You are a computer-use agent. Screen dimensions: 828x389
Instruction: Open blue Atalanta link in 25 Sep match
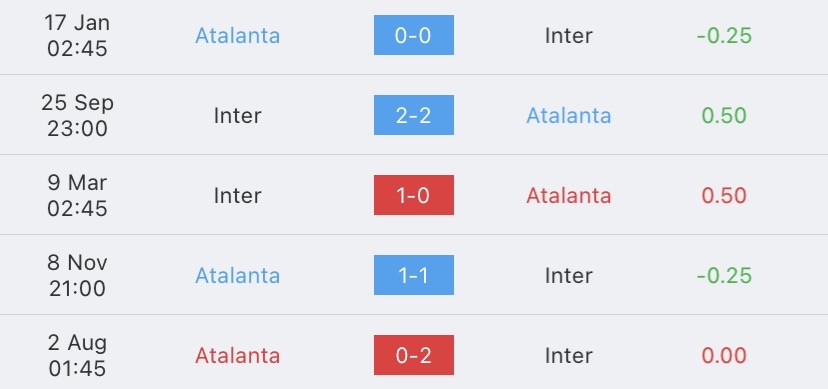coord(569,116)
